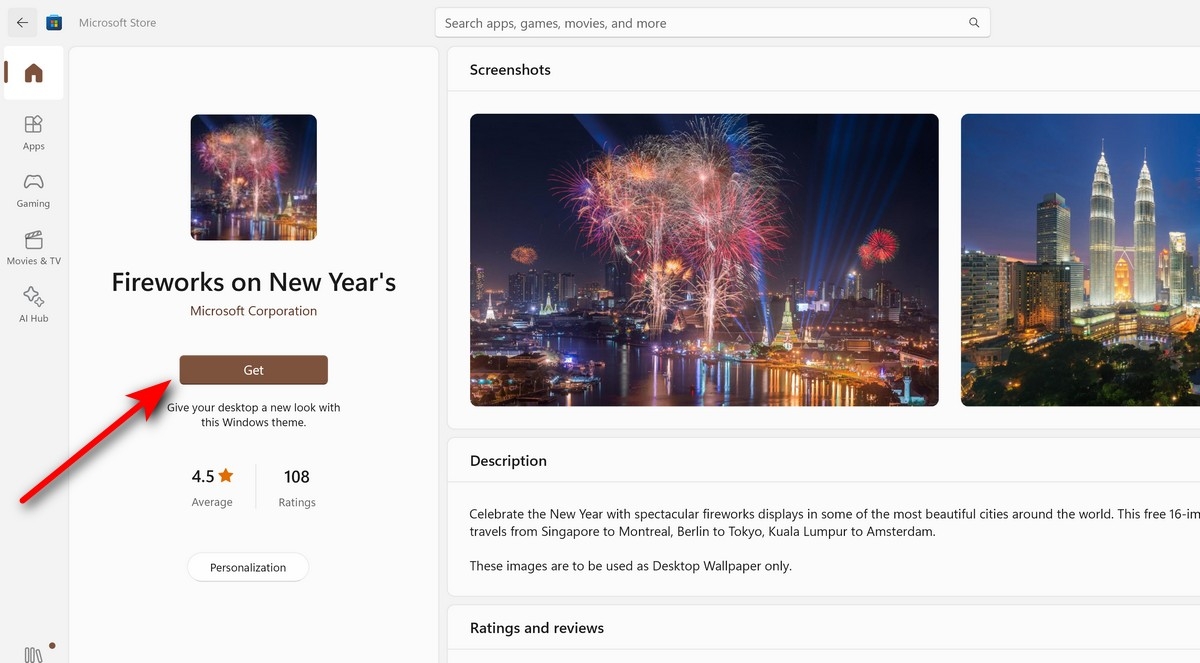Screen dimensions: 1200x663
Task: Select the Fireworks on New Year's title
Action: [254, 282]
